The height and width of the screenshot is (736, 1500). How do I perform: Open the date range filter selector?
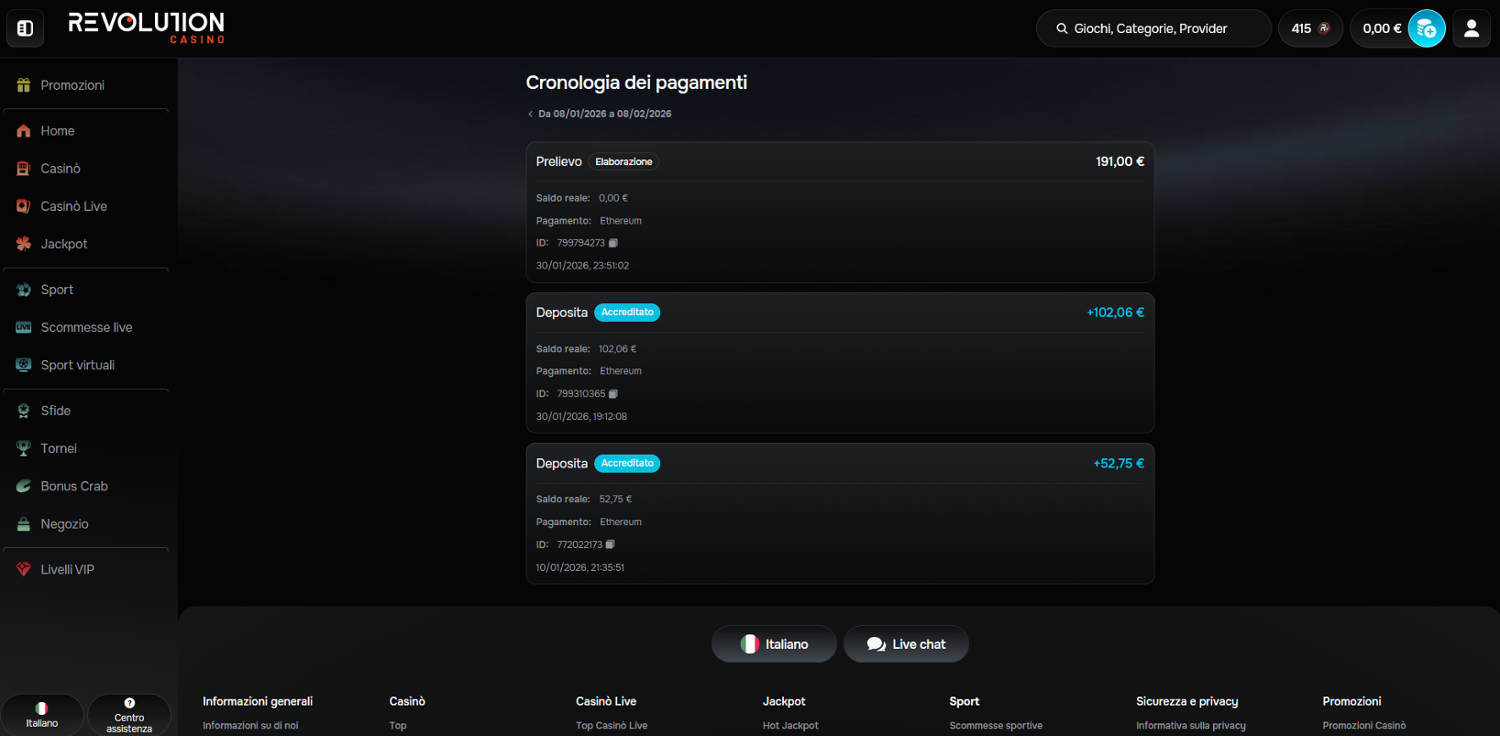pyautogui.click(x=600, y=114)
